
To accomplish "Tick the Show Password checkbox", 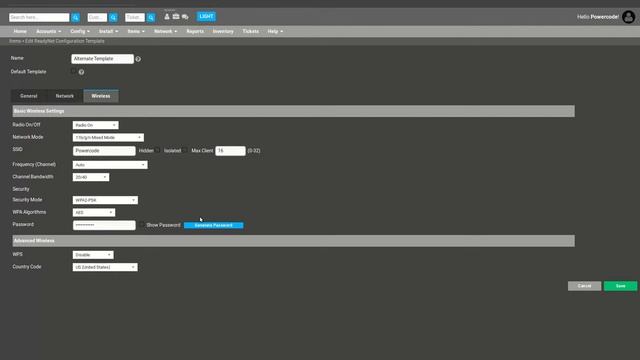I will click(x=141, y=224).
